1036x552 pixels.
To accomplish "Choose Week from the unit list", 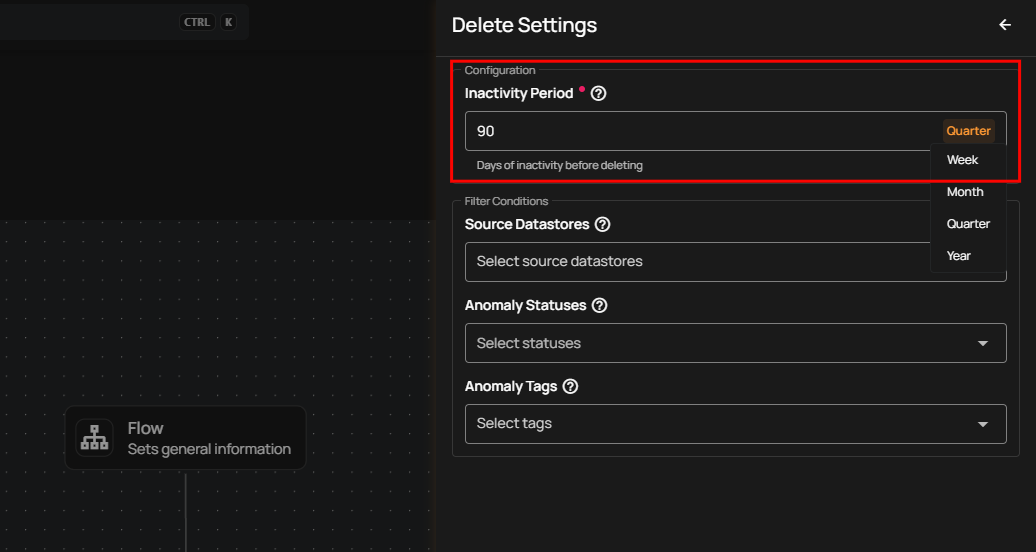I will (962, 160).
